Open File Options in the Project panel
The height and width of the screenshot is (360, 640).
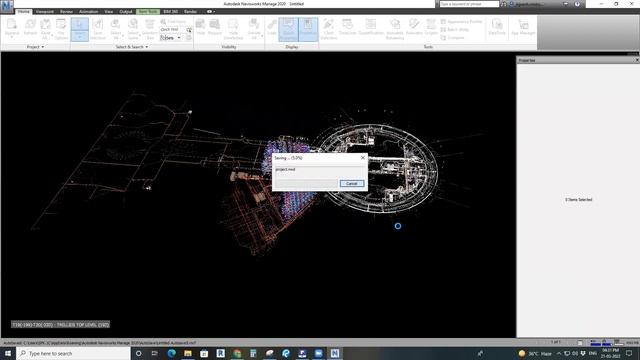click(x=61, y=29)
